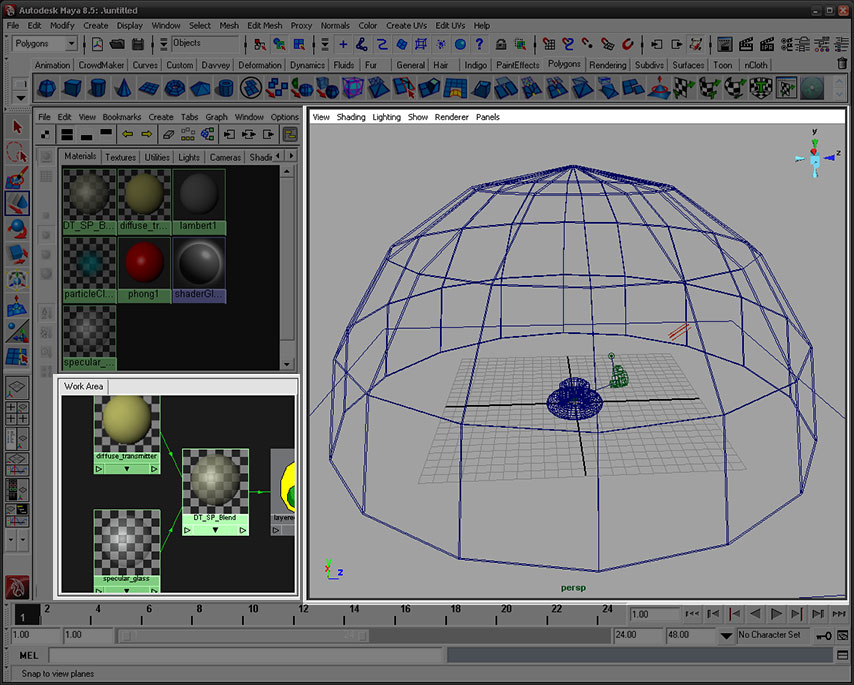
Task: Toggle Hypershade Create bar on/off
Action: (x=46, y=134)
